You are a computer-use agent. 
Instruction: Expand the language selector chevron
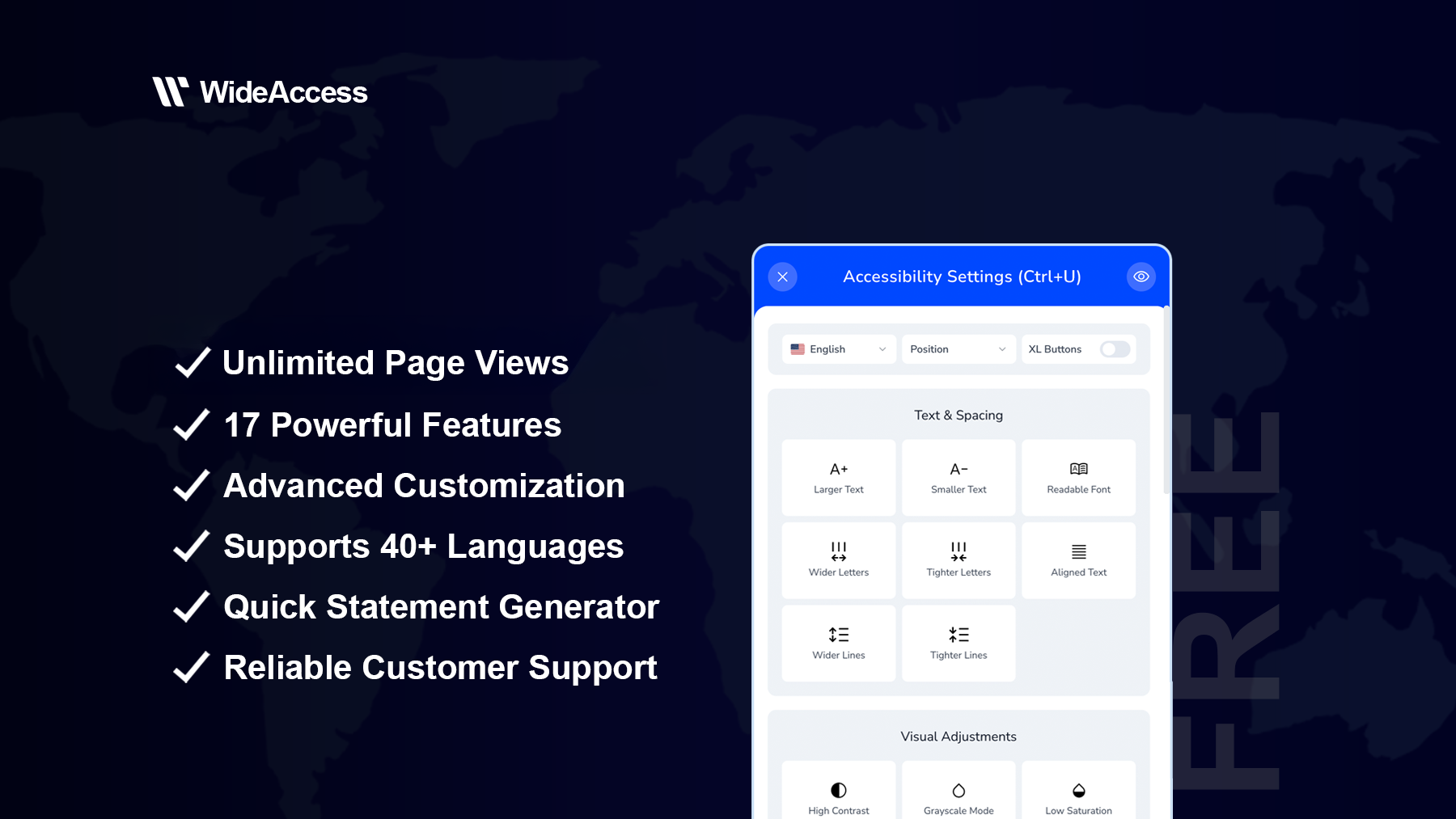coord(882,348)
